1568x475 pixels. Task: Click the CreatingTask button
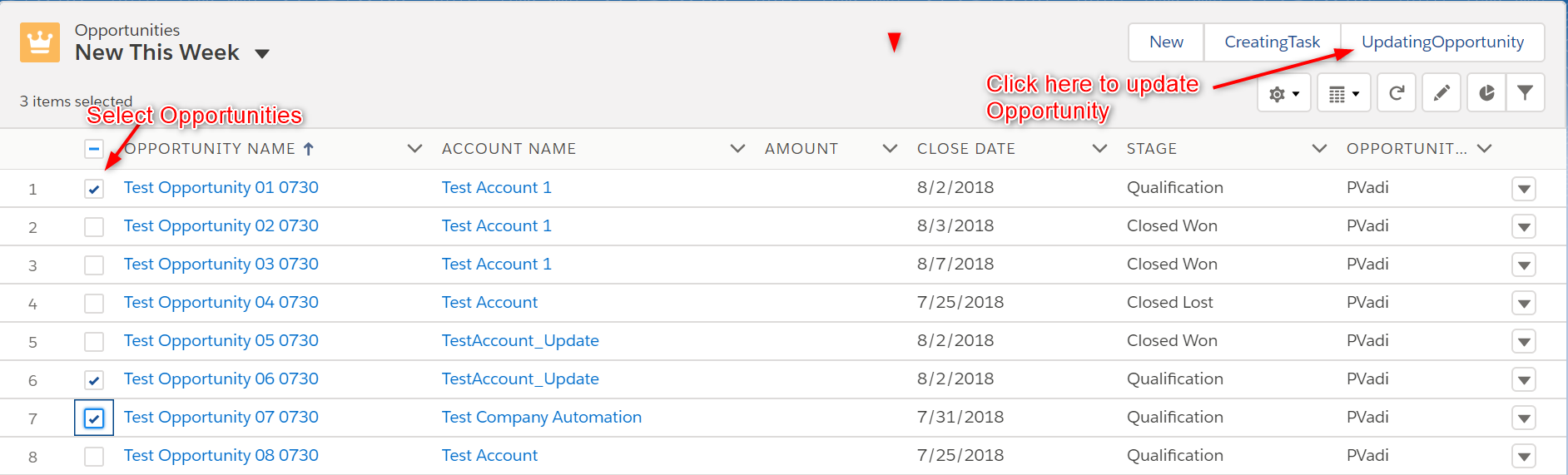point(1272,42)
